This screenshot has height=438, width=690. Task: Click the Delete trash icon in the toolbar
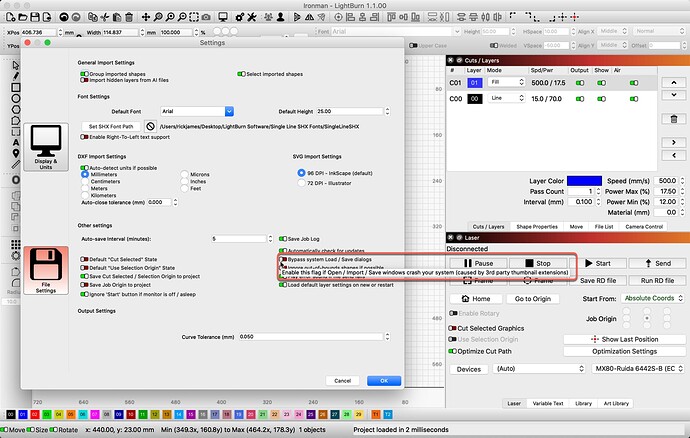(x=129, y=17)
